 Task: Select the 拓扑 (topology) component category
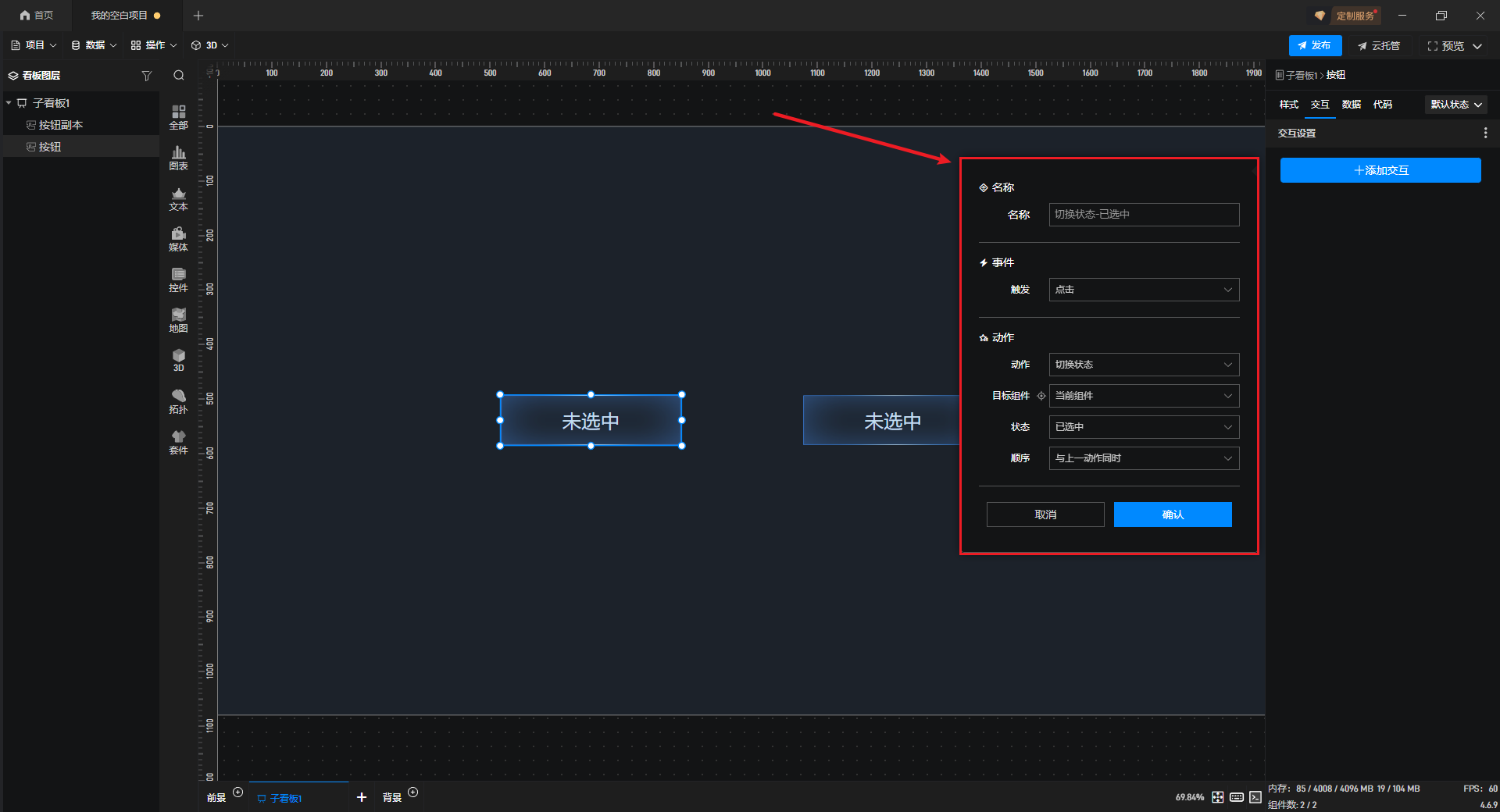(178, 401)
